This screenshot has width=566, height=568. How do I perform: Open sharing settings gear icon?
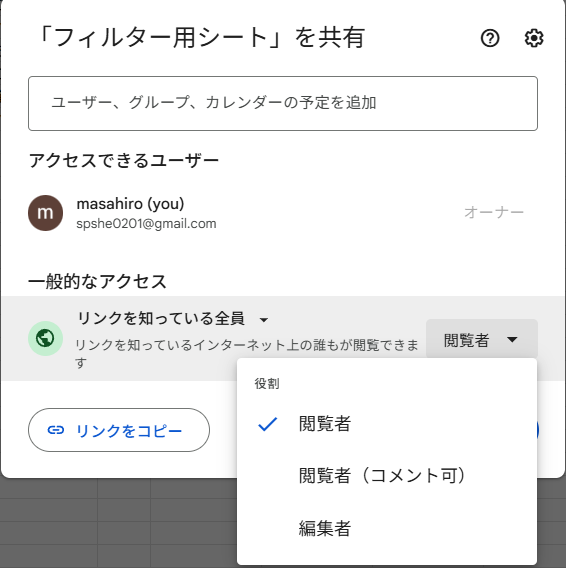(x=534, y=38)
